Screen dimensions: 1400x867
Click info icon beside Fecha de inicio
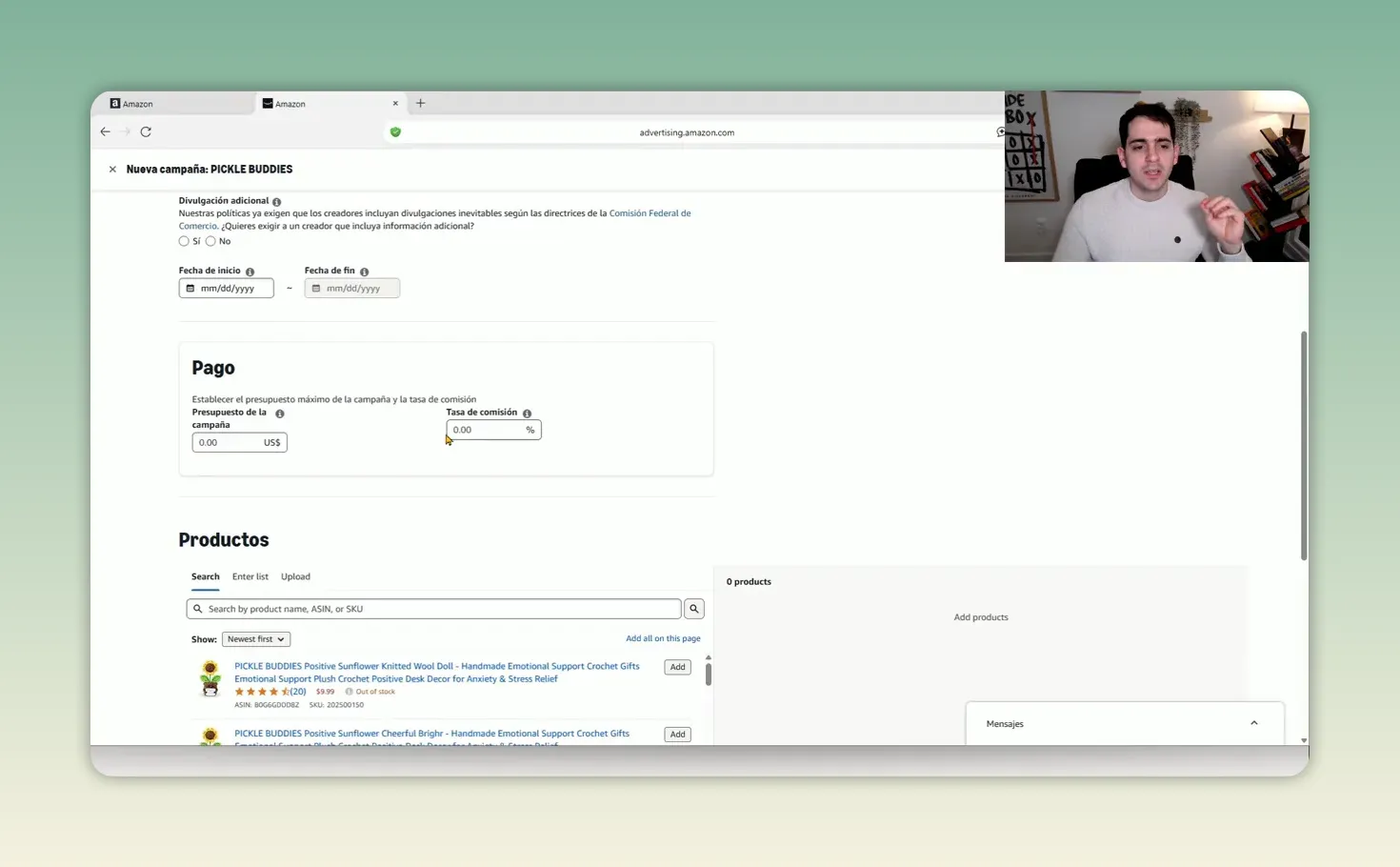[250, 272]
